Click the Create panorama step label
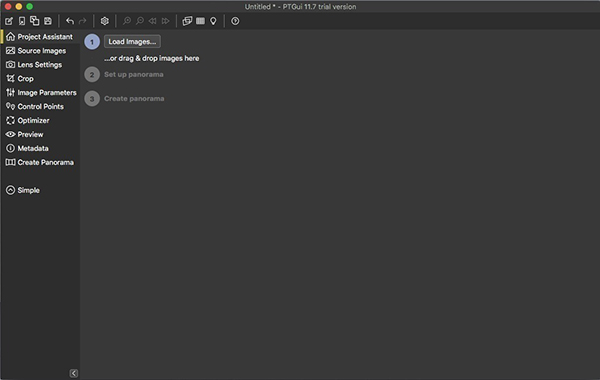 (134, 99)
